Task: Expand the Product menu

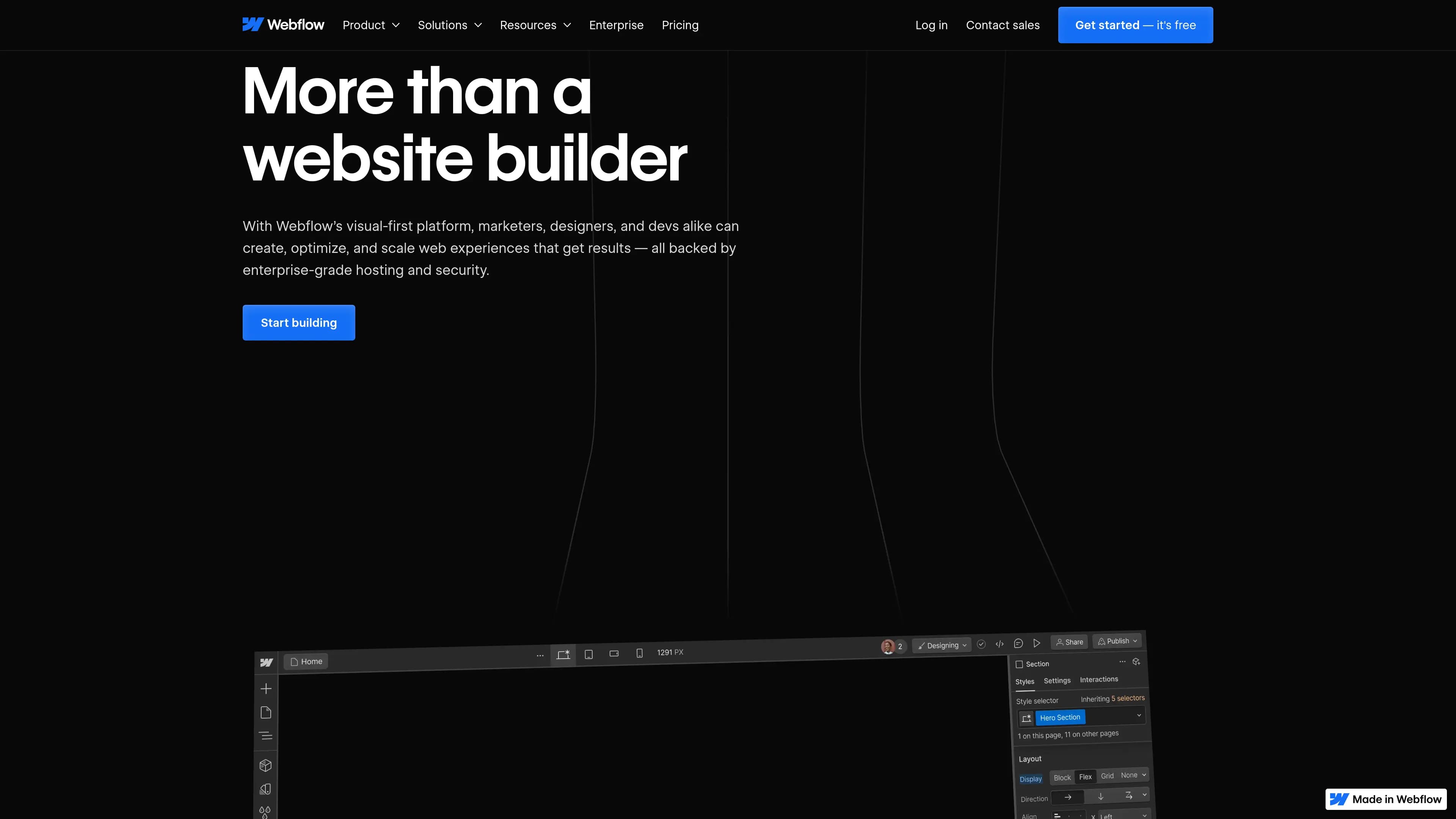Action: pos(371,25)
